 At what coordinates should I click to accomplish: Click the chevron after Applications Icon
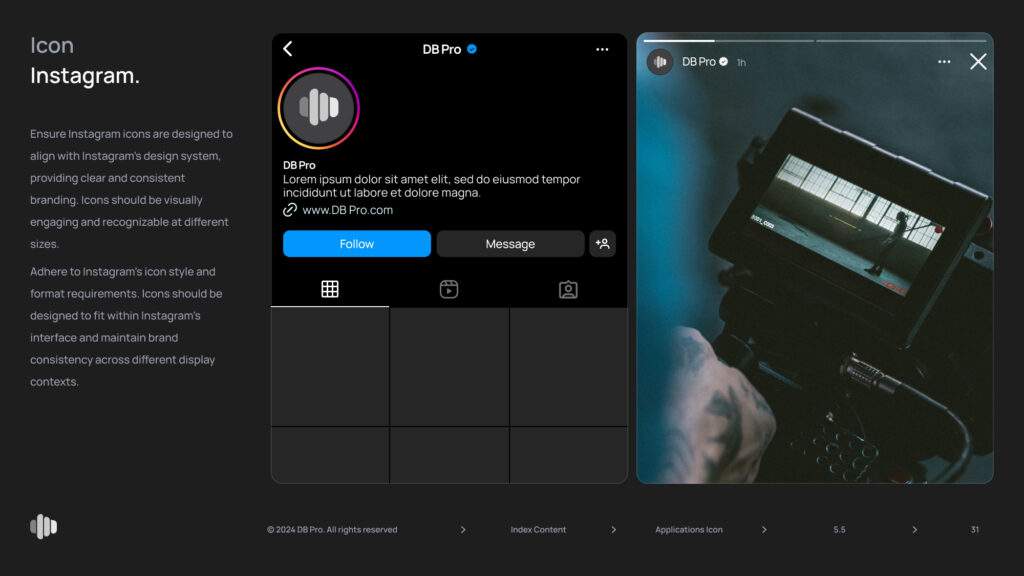click(764, 530)
